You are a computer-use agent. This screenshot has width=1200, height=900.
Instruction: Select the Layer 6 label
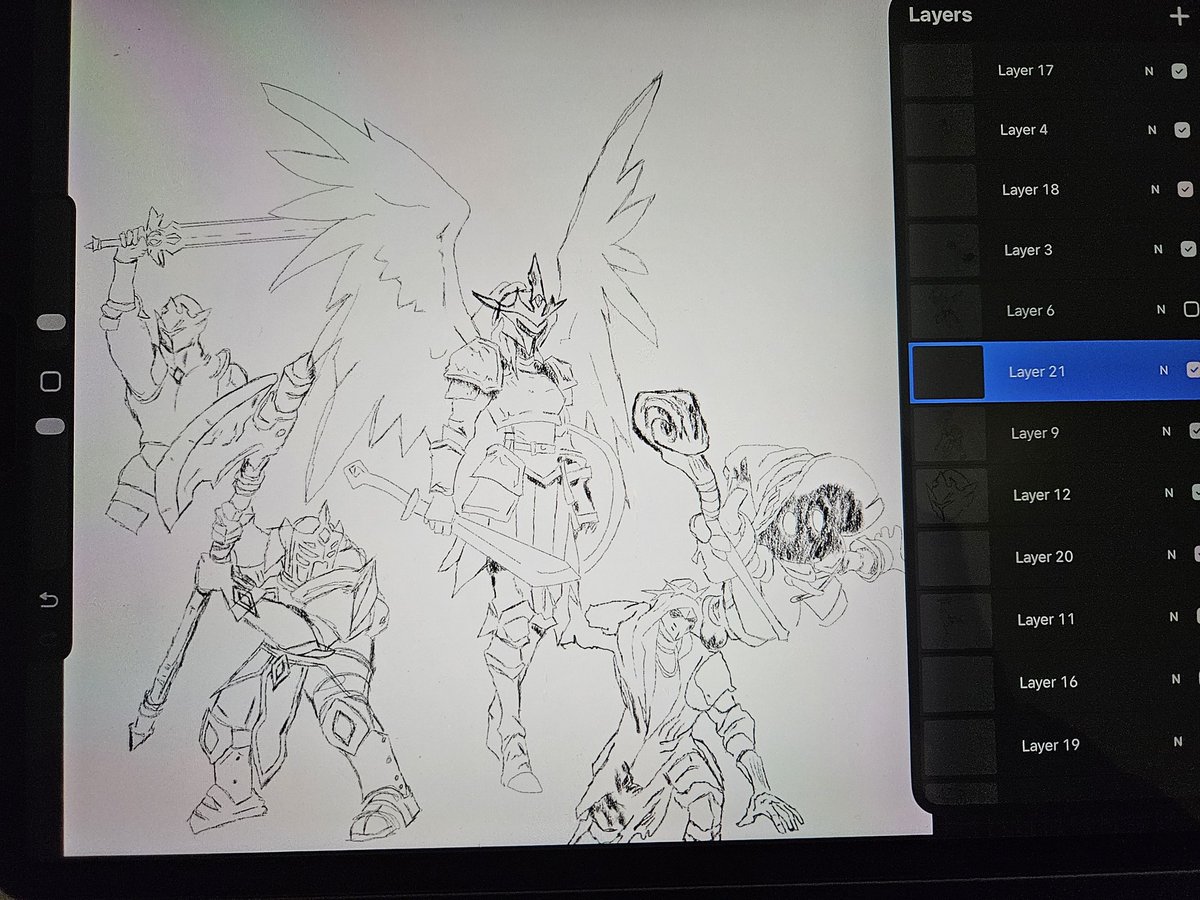[x=1030, y=311]
